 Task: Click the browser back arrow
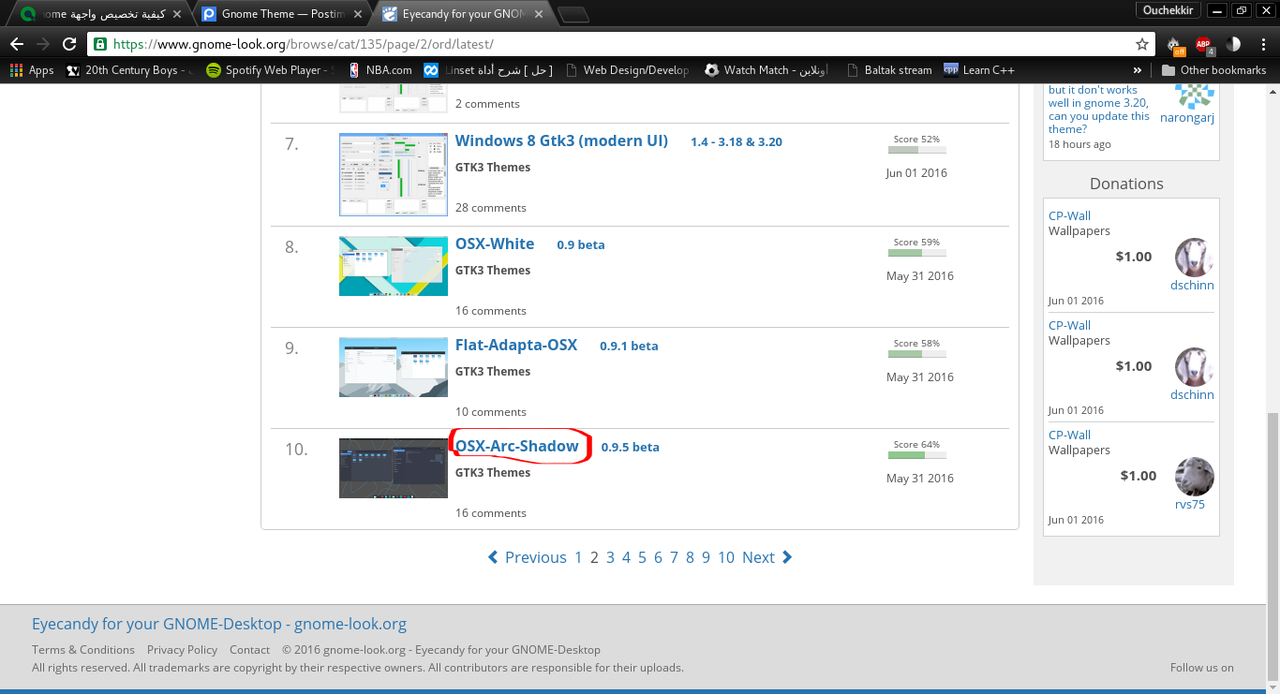pyautogui.click(x=17, y=44)
